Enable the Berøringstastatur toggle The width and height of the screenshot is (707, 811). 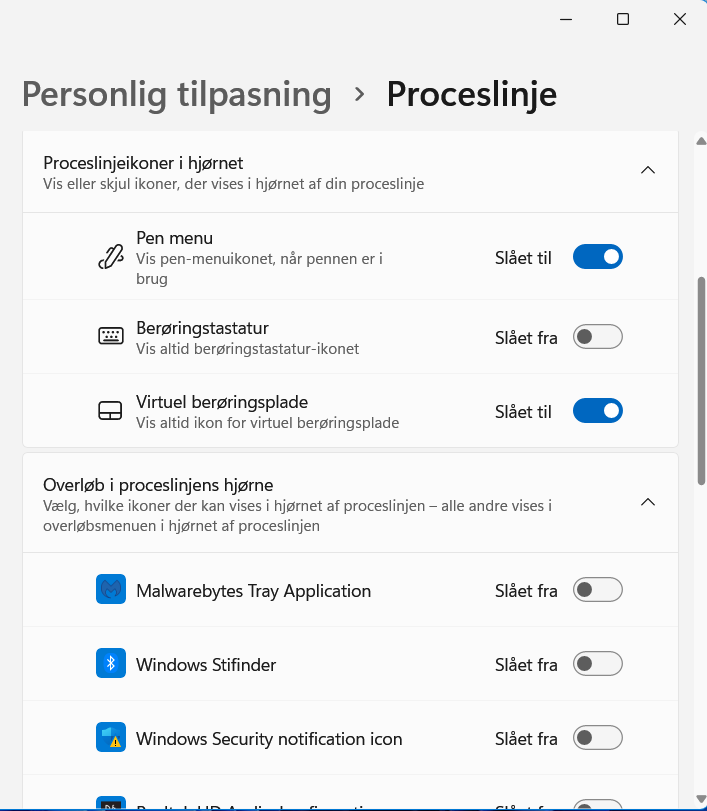tap(597, 336)
